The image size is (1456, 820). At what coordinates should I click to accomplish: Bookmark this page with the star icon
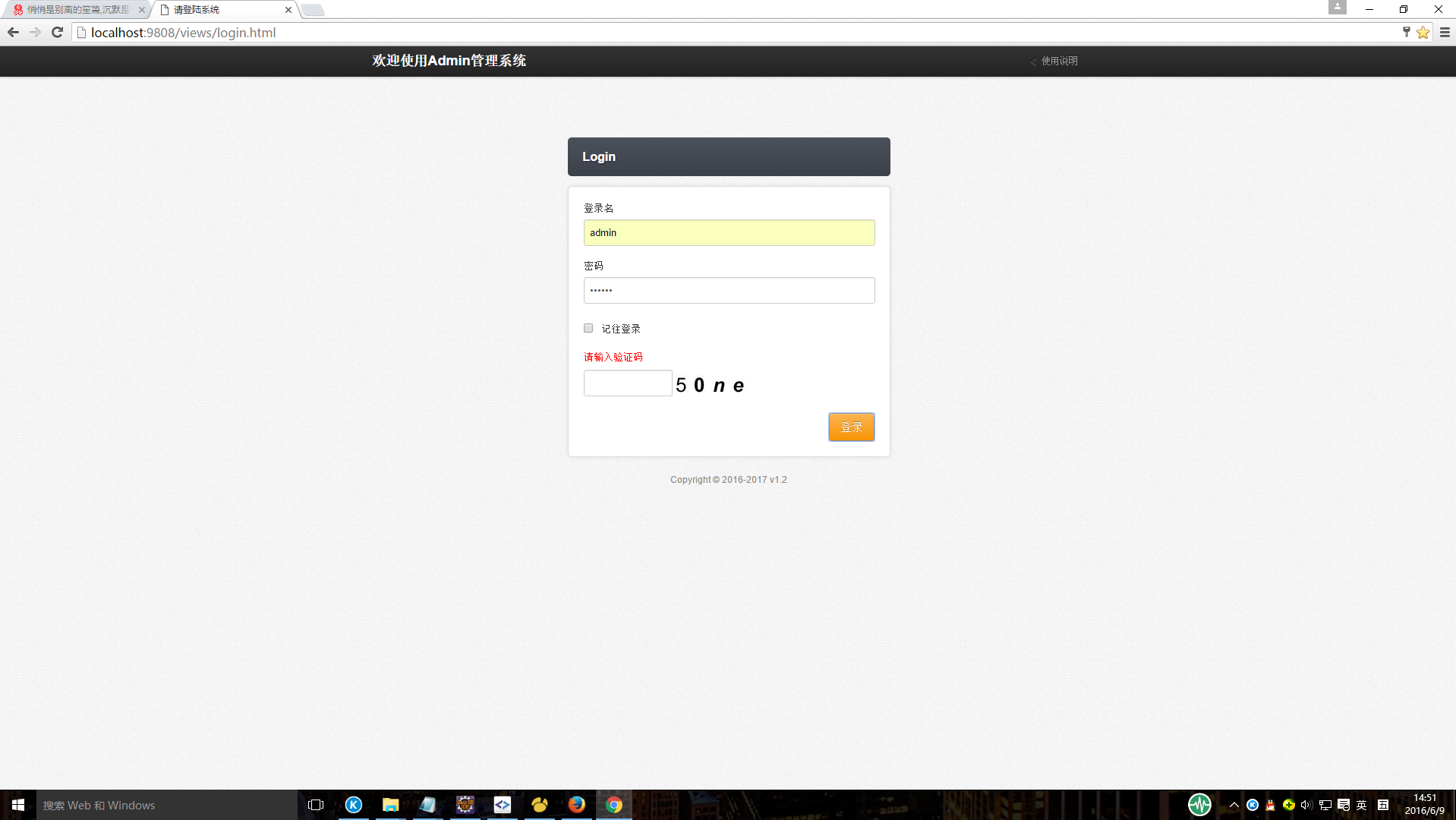tap(1423, 32)
